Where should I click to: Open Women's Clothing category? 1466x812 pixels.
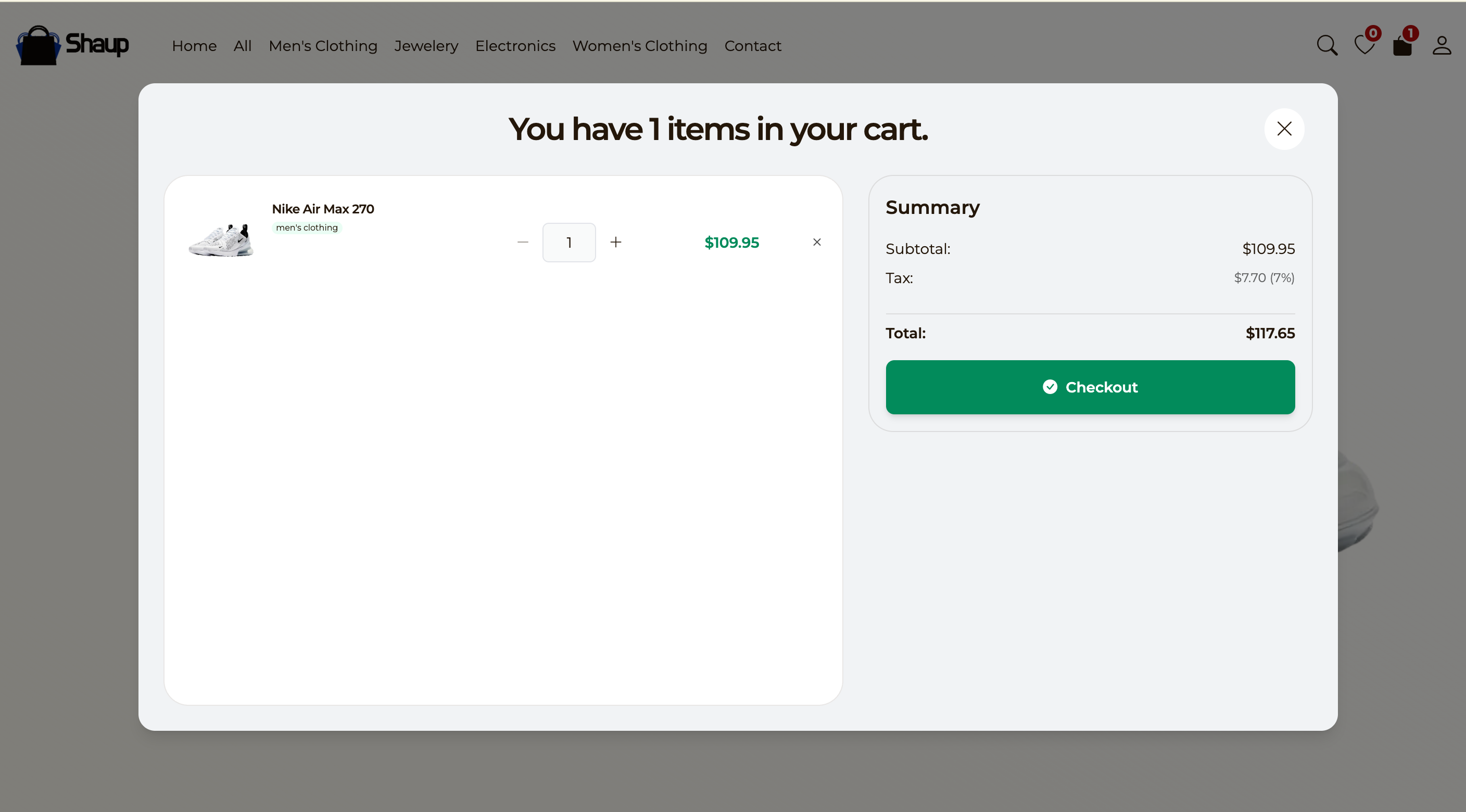pos(640,45)
